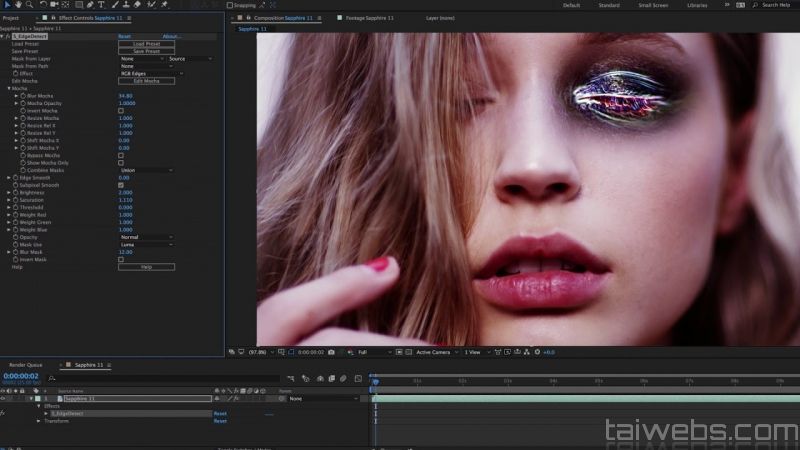
Task: Open the Project panel tab
Action: click(12, 18)
